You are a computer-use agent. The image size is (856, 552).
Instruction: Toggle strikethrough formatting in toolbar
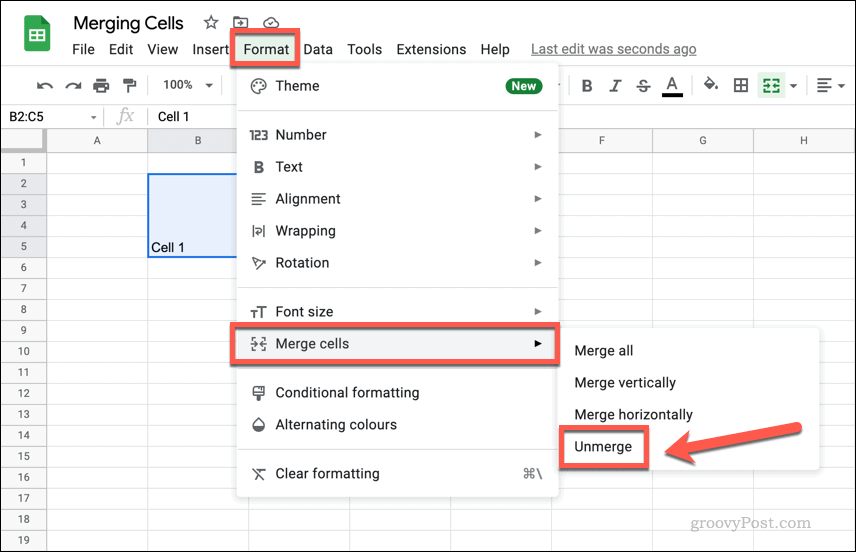coord(643,86)
